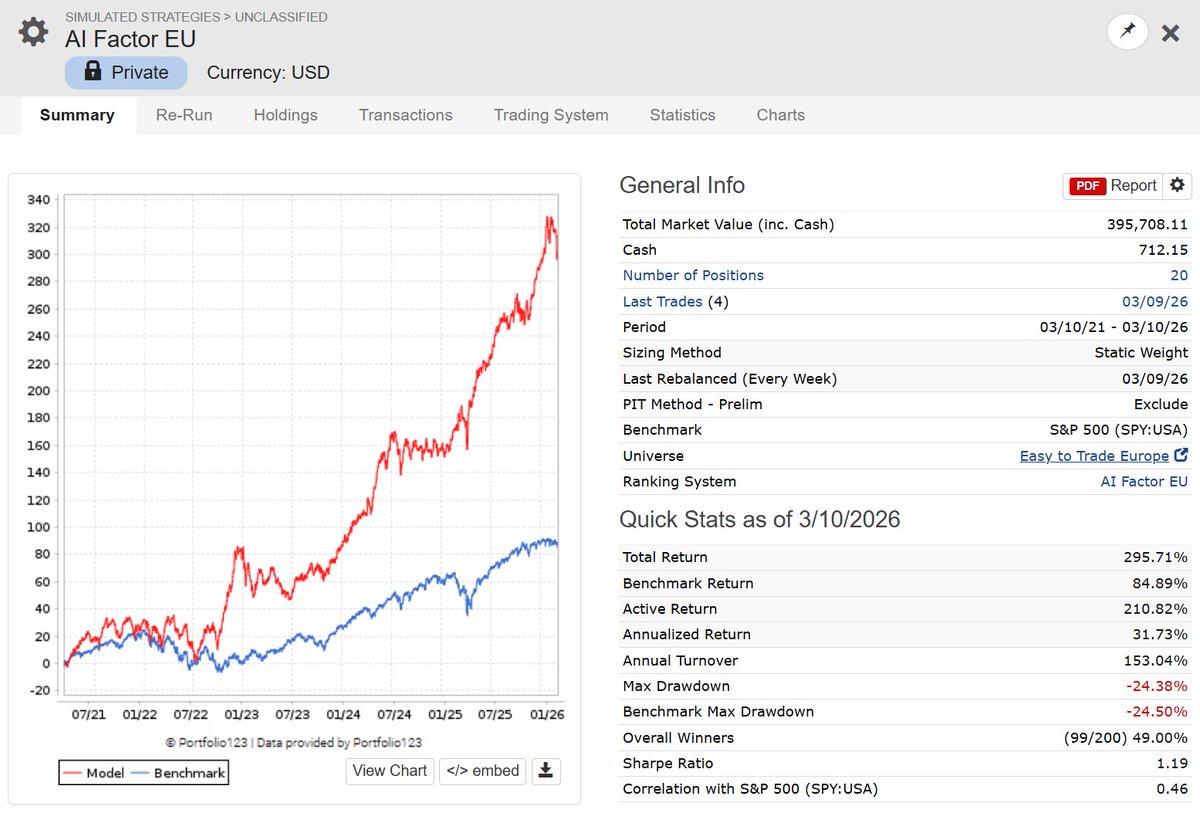The height and width of the screenshot is (813, 1200).
Task: Click the Total Return value 295.71%
Action: (x=1156, y=557)
